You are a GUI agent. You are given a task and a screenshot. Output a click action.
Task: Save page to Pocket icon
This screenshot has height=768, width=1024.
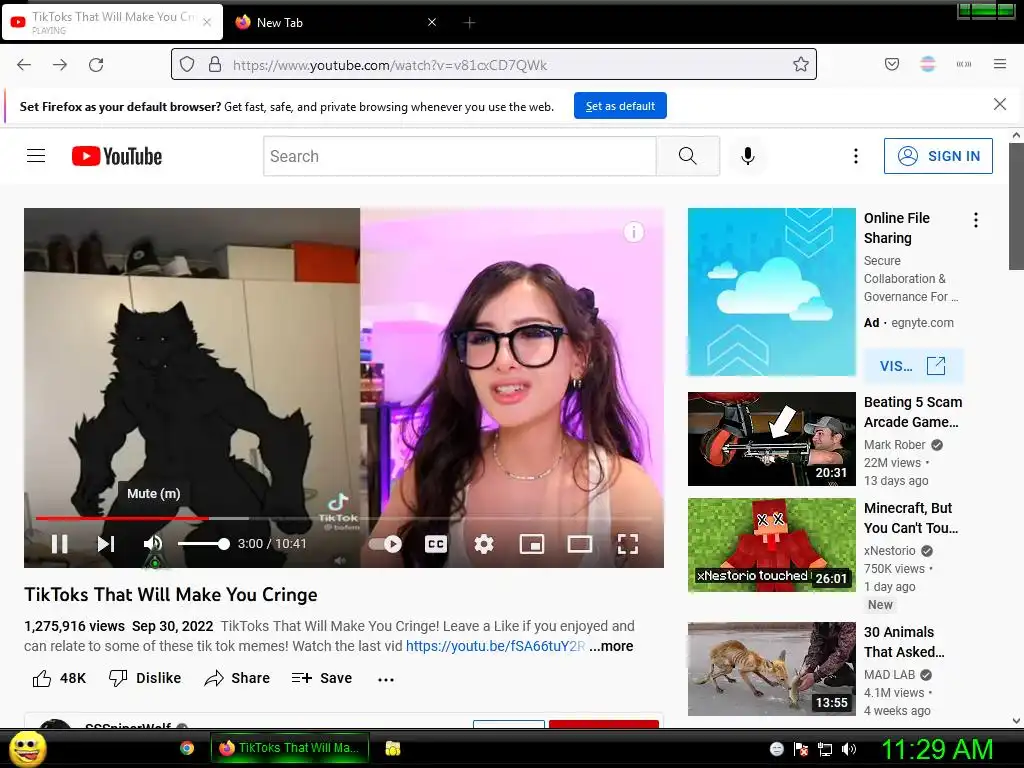point(892,64)
